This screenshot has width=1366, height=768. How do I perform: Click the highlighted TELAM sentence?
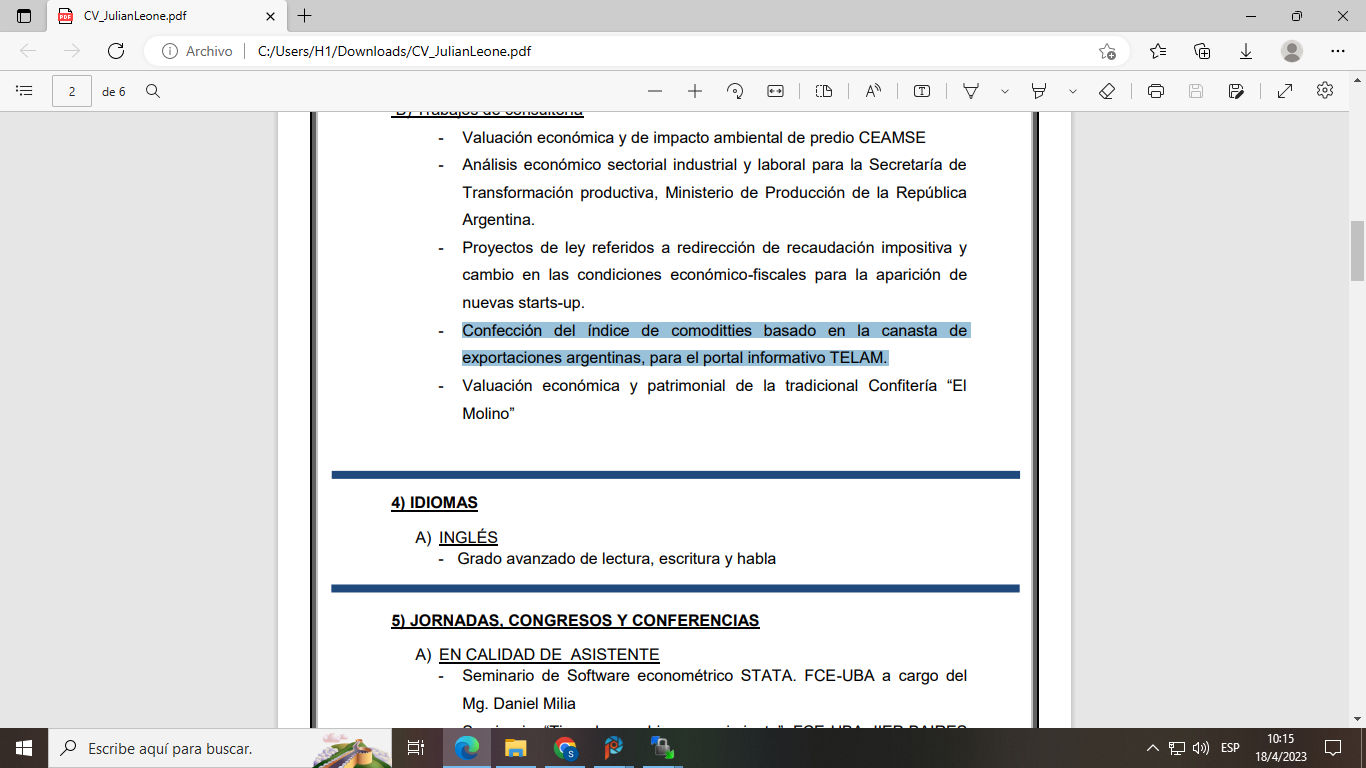(714, 344)
